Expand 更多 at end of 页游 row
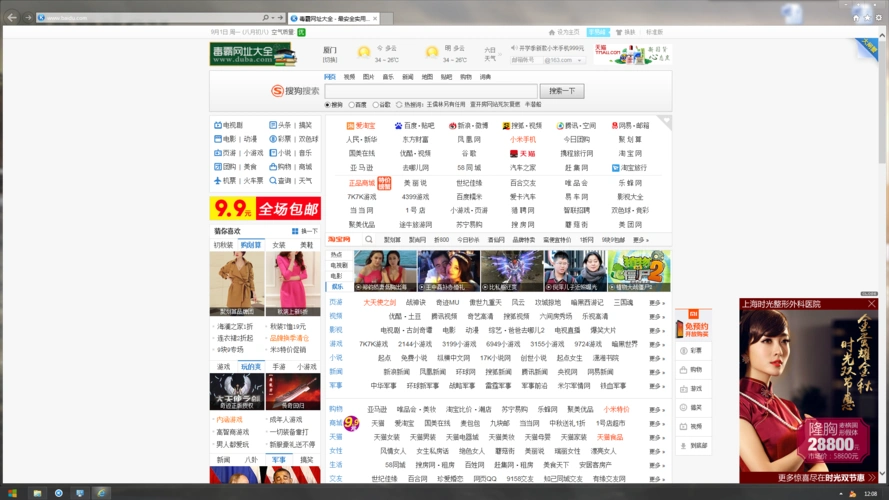 (657, 303)
